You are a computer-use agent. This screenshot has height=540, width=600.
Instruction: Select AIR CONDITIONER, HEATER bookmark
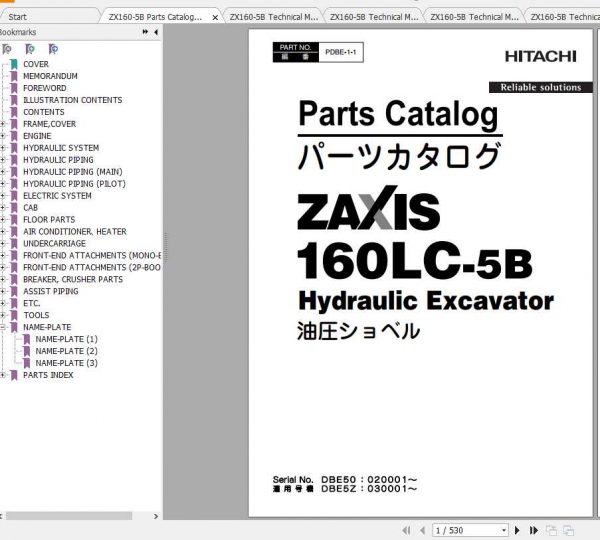click(x=75, y=232)
